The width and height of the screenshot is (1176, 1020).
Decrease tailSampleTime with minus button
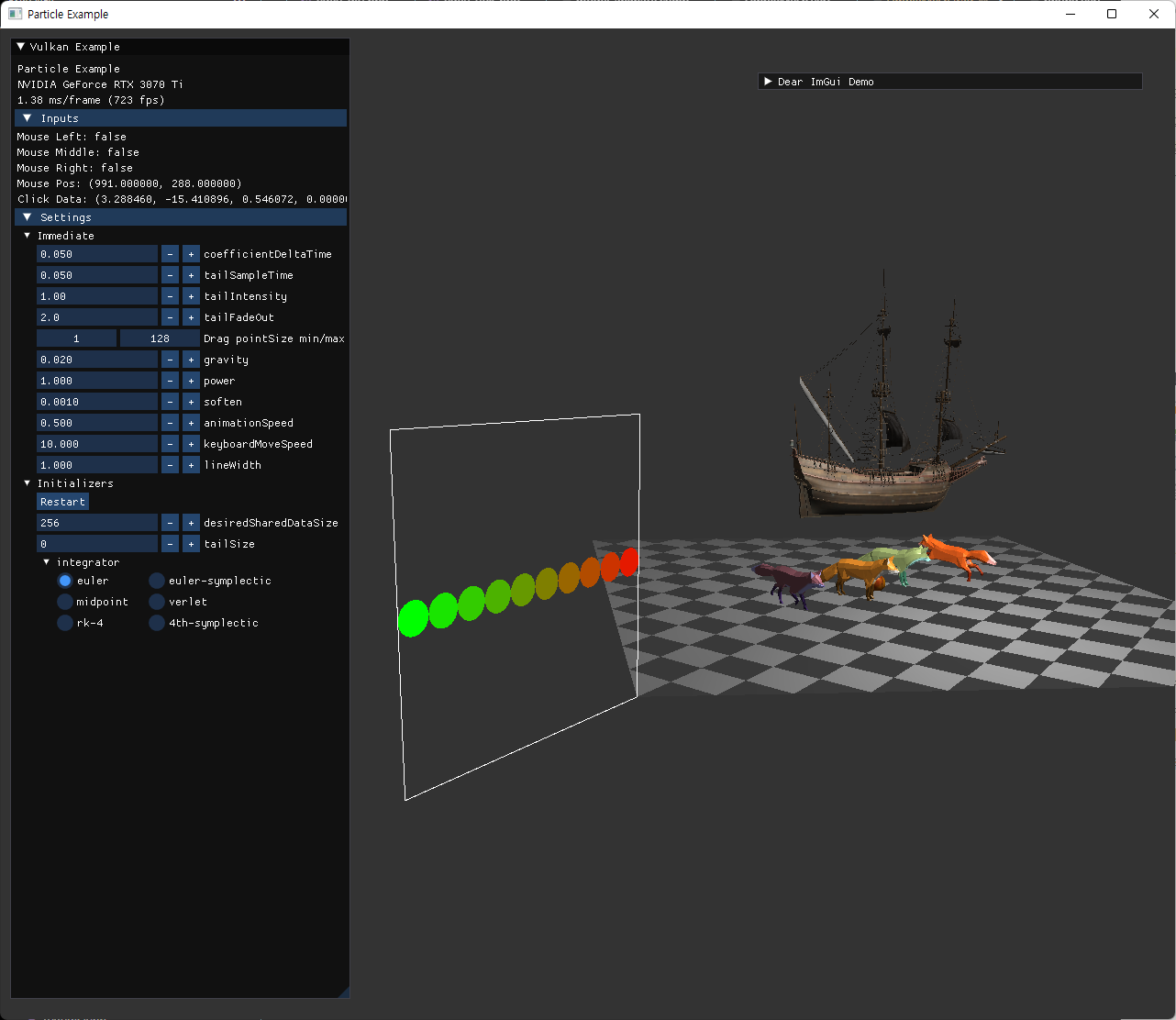tap(170, 275)
